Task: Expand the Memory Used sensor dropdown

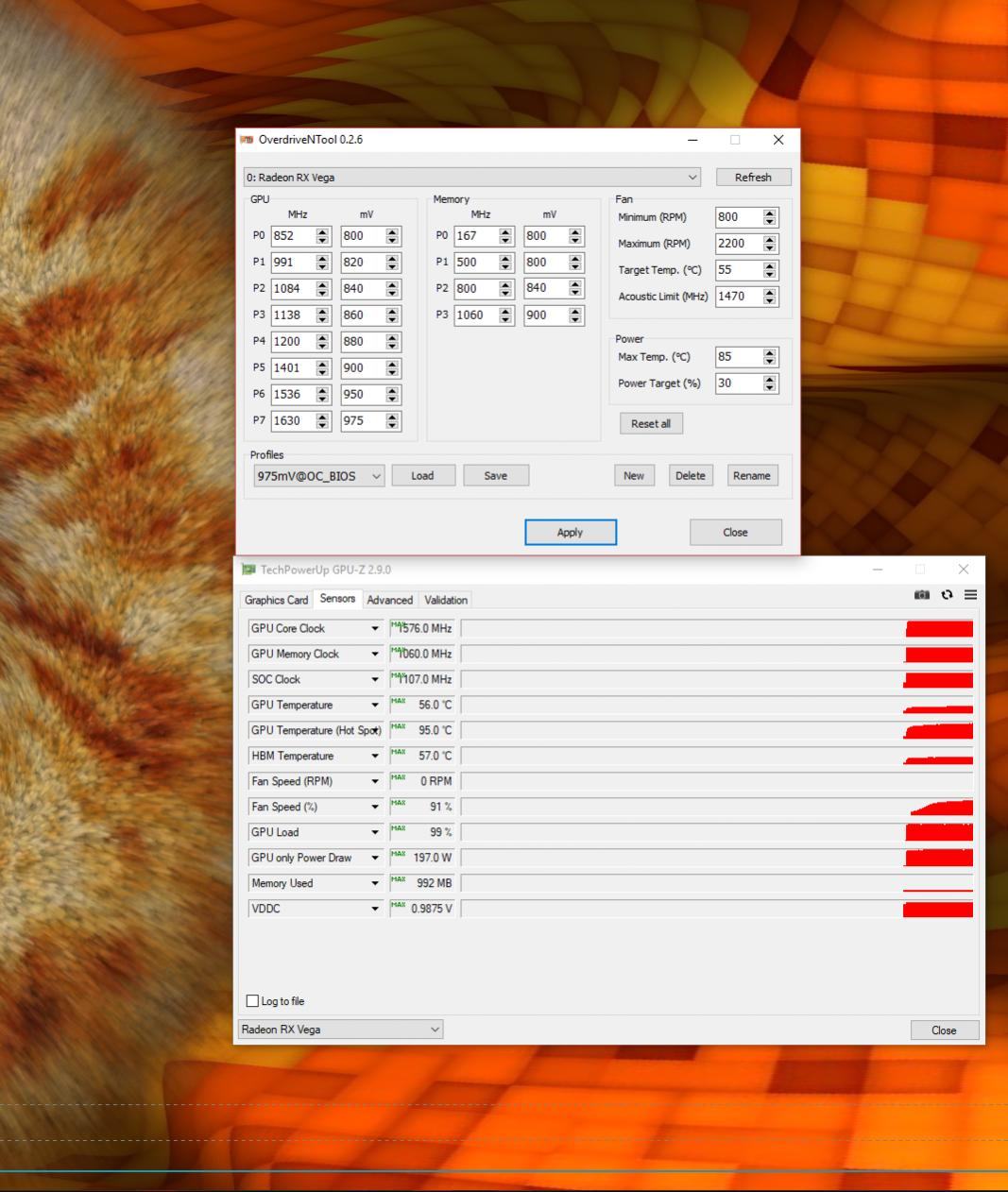Action: 375,883
